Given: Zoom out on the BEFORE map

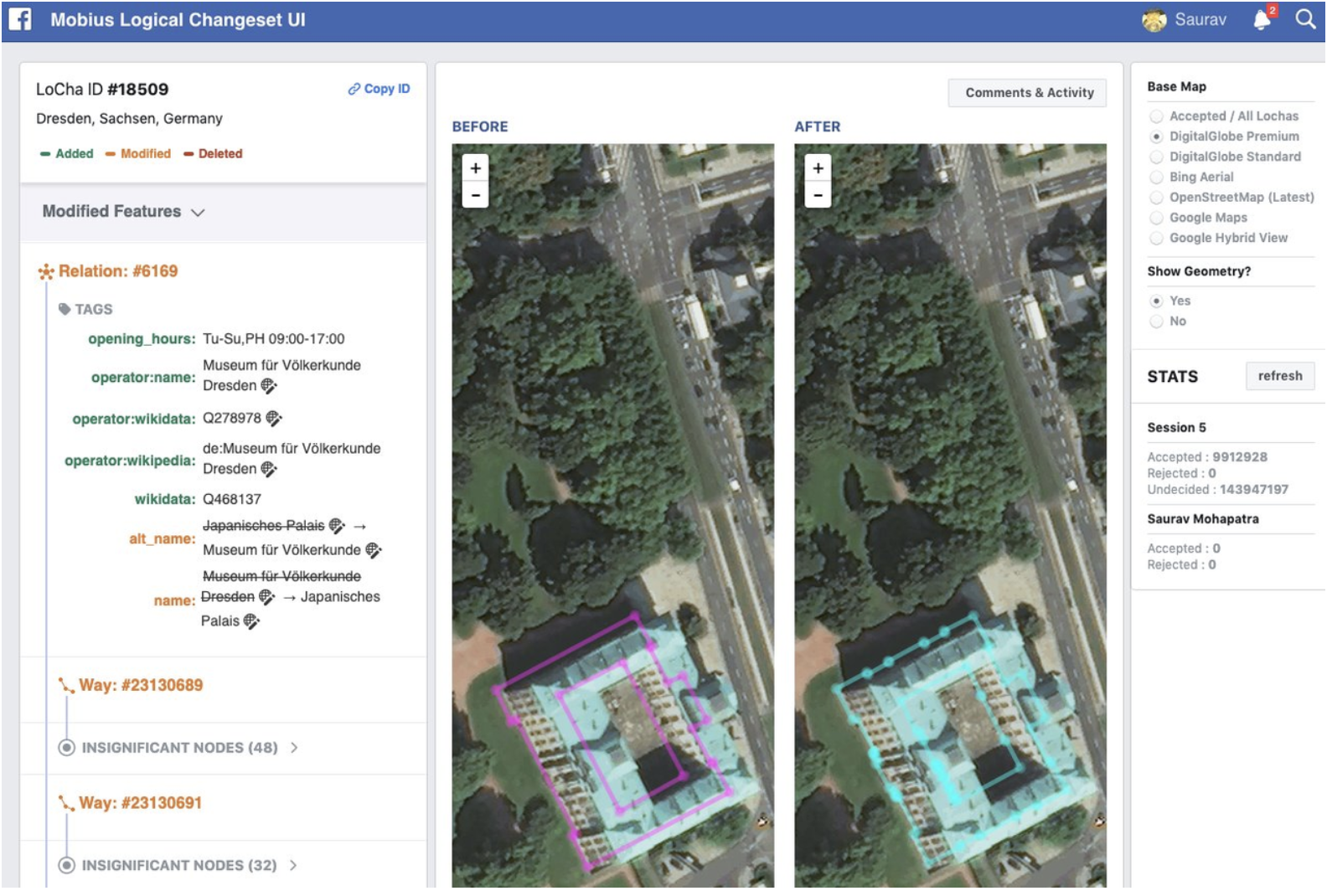Looking at the screenshot, I should click(x=476, y=195).
